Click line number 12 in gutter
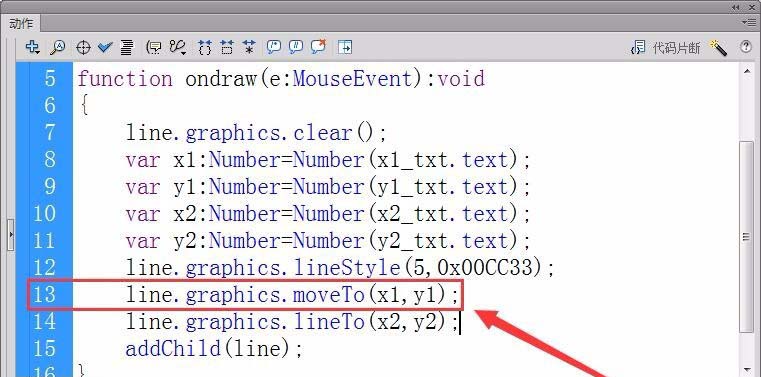 pyautogui.click(x=45, y=267)
